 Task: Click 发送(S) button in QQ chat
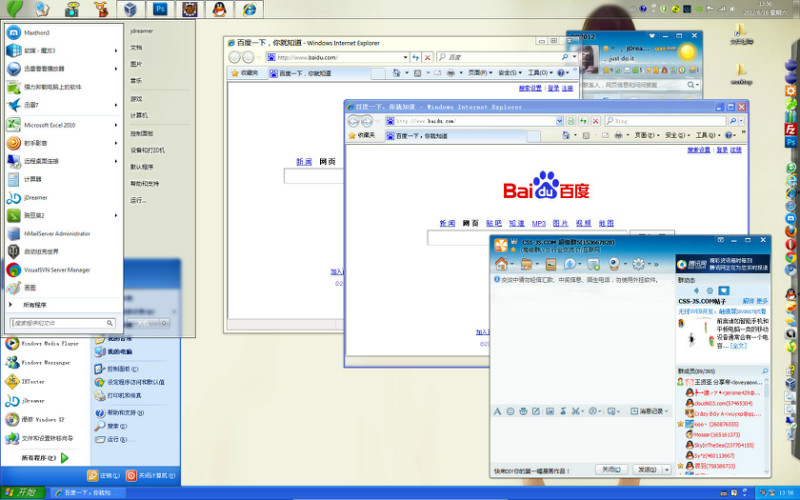click(647, 469)
